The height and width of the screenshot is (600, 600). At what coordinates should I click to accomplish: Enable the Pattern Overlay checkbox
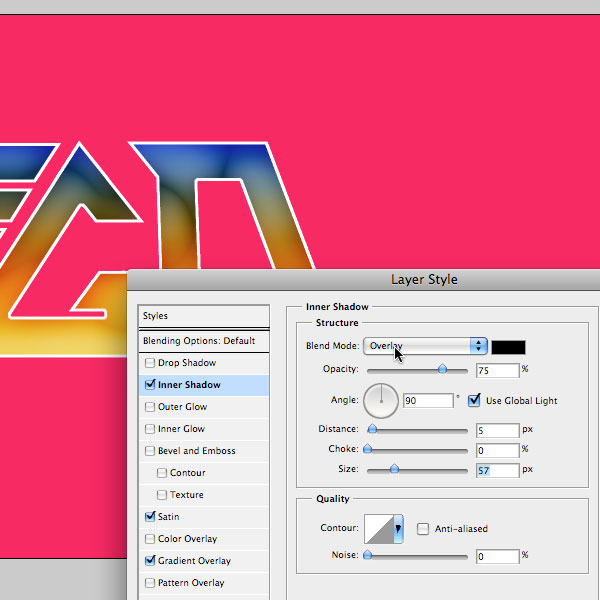pyautogui.click(x=150, y=583)
